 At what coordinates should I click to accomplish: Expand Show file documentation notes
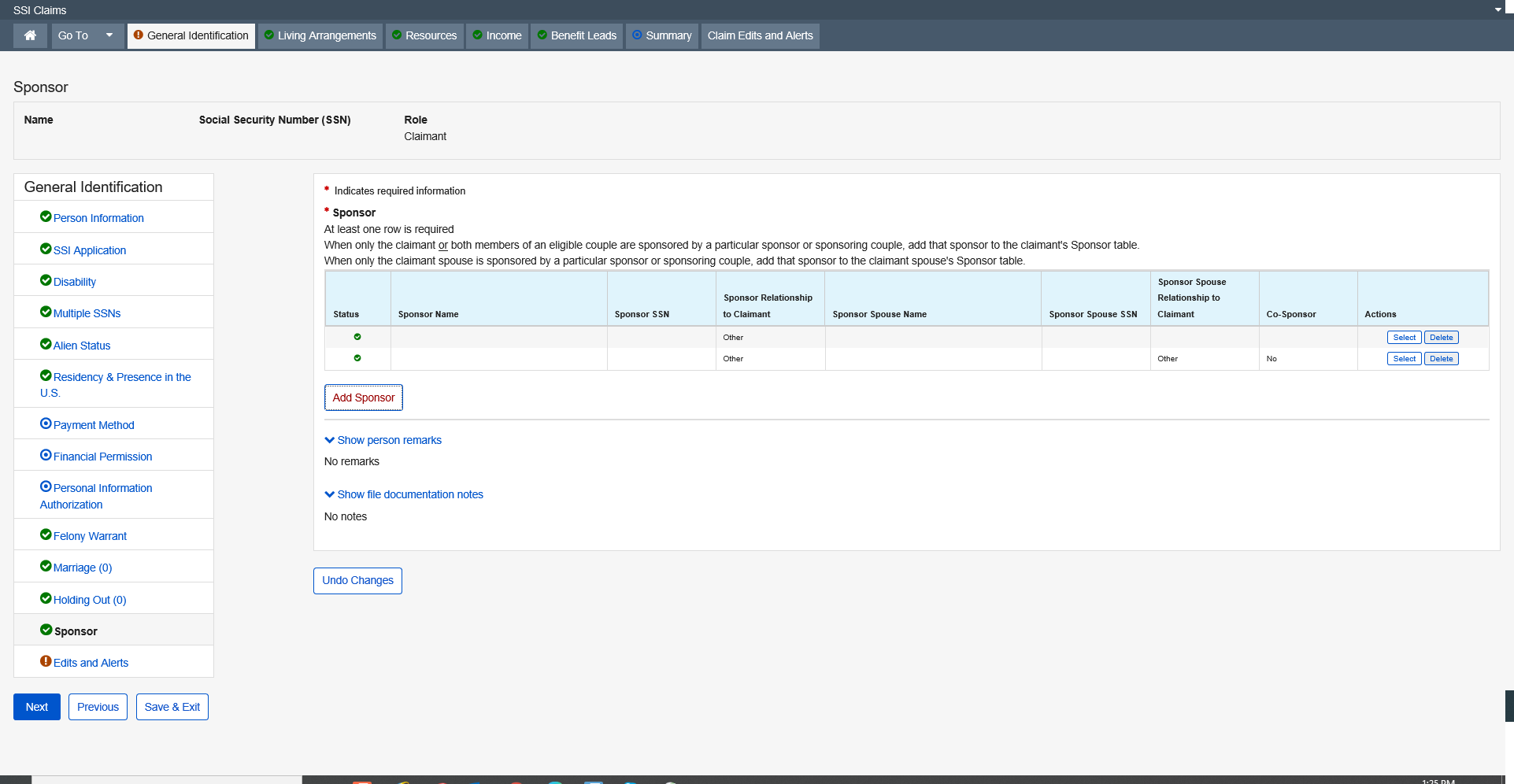coord(404,494)
